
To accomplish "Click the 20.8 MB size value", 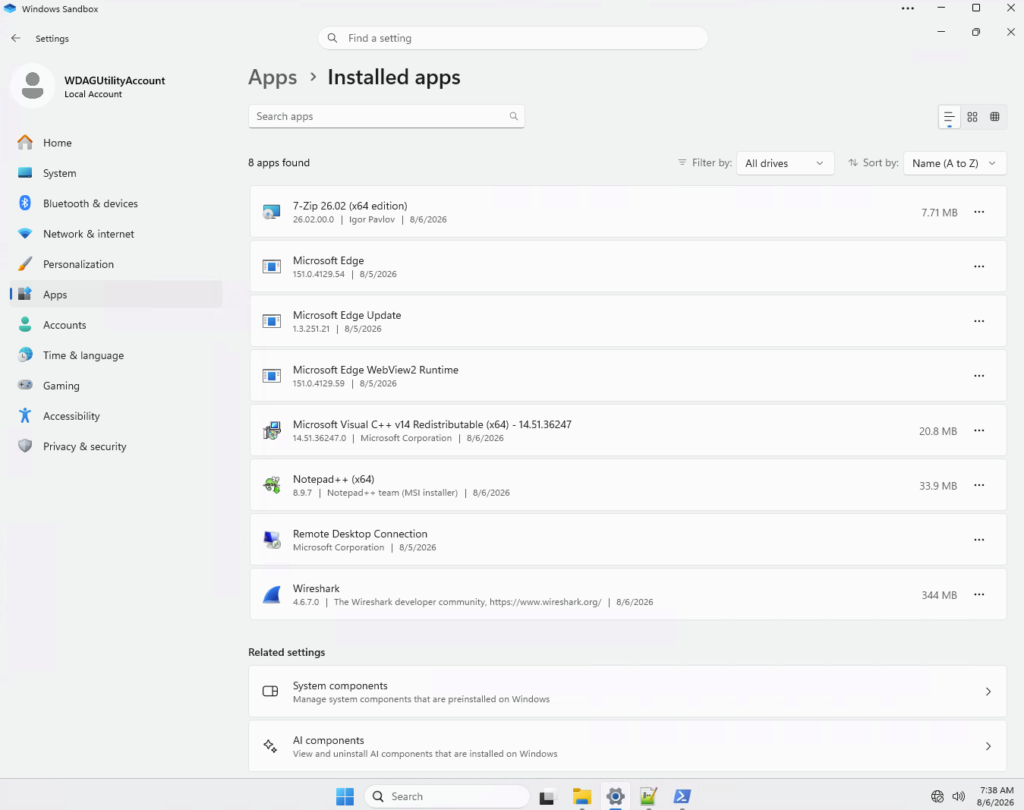I will coord(938,431).
